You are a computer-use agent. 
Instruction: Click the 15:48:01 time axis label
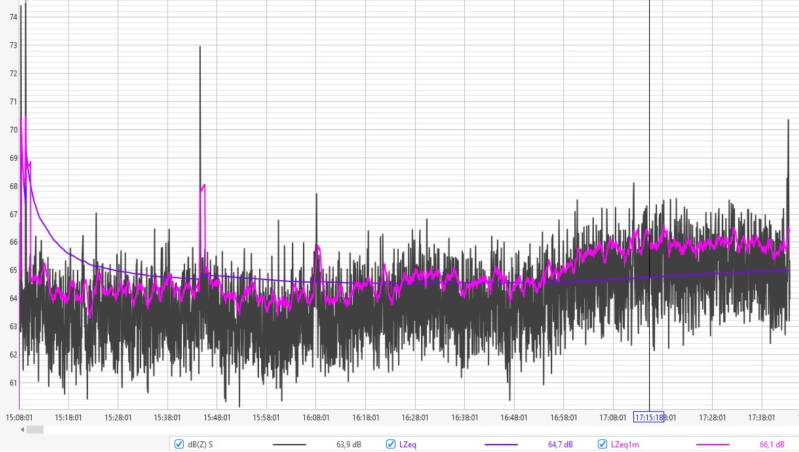tap(217, 417)
